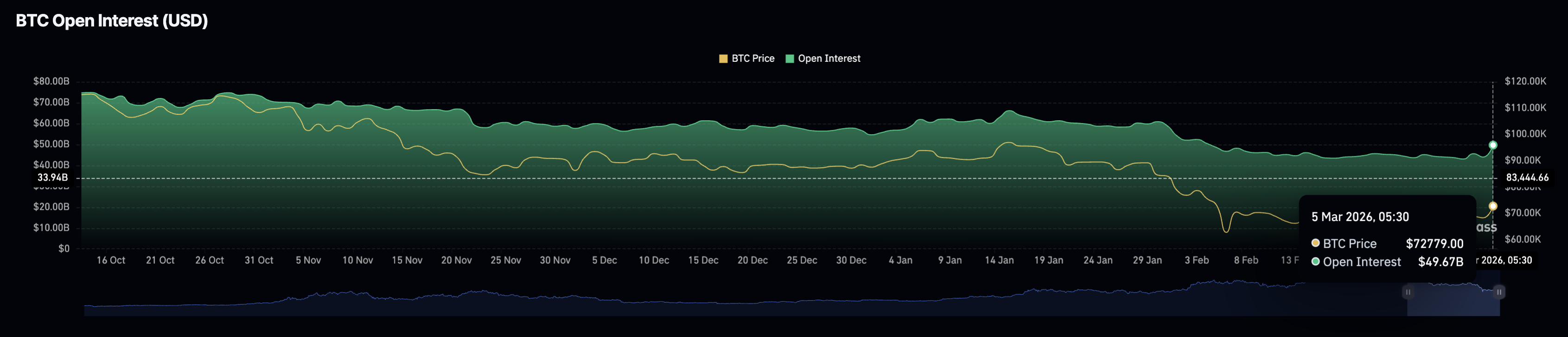Click the yellow BTC Price legend square
The height and width of the screenshot is (337, 1568).
click(723, 59)
